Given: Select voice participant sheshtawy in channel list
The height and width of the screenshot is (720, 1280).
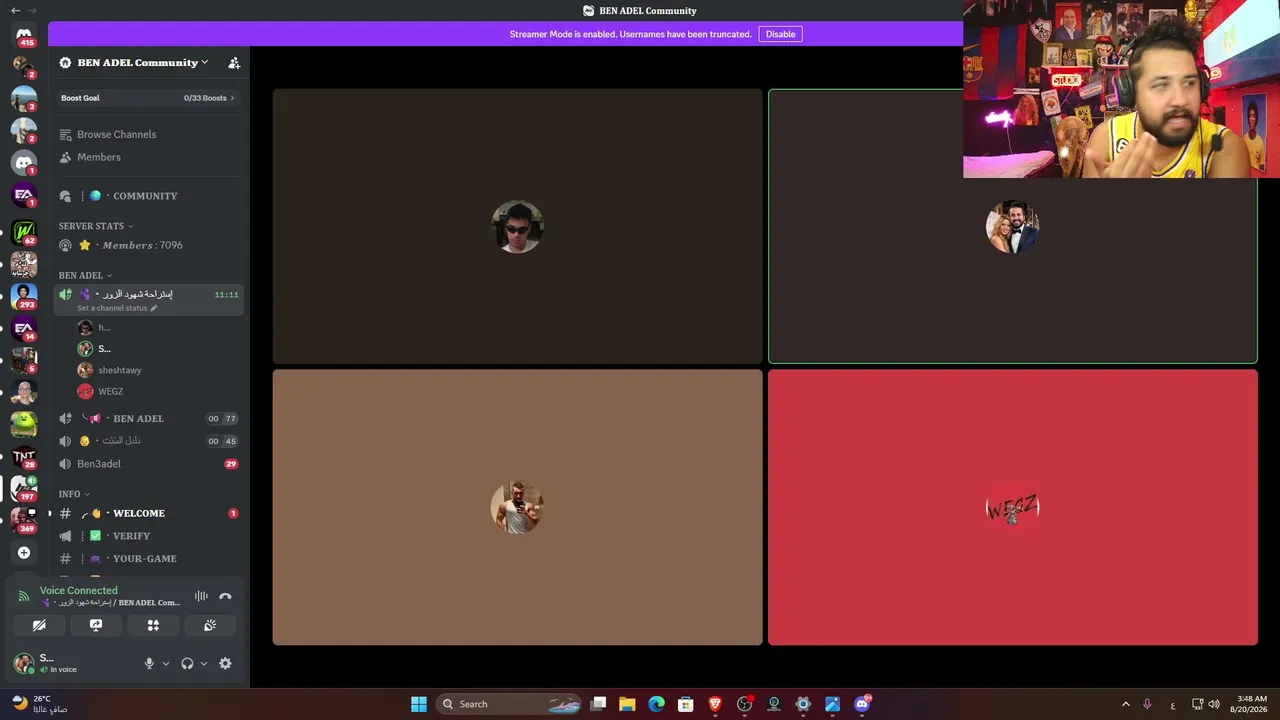Looking at the screenshot, I should pos(119,370).
